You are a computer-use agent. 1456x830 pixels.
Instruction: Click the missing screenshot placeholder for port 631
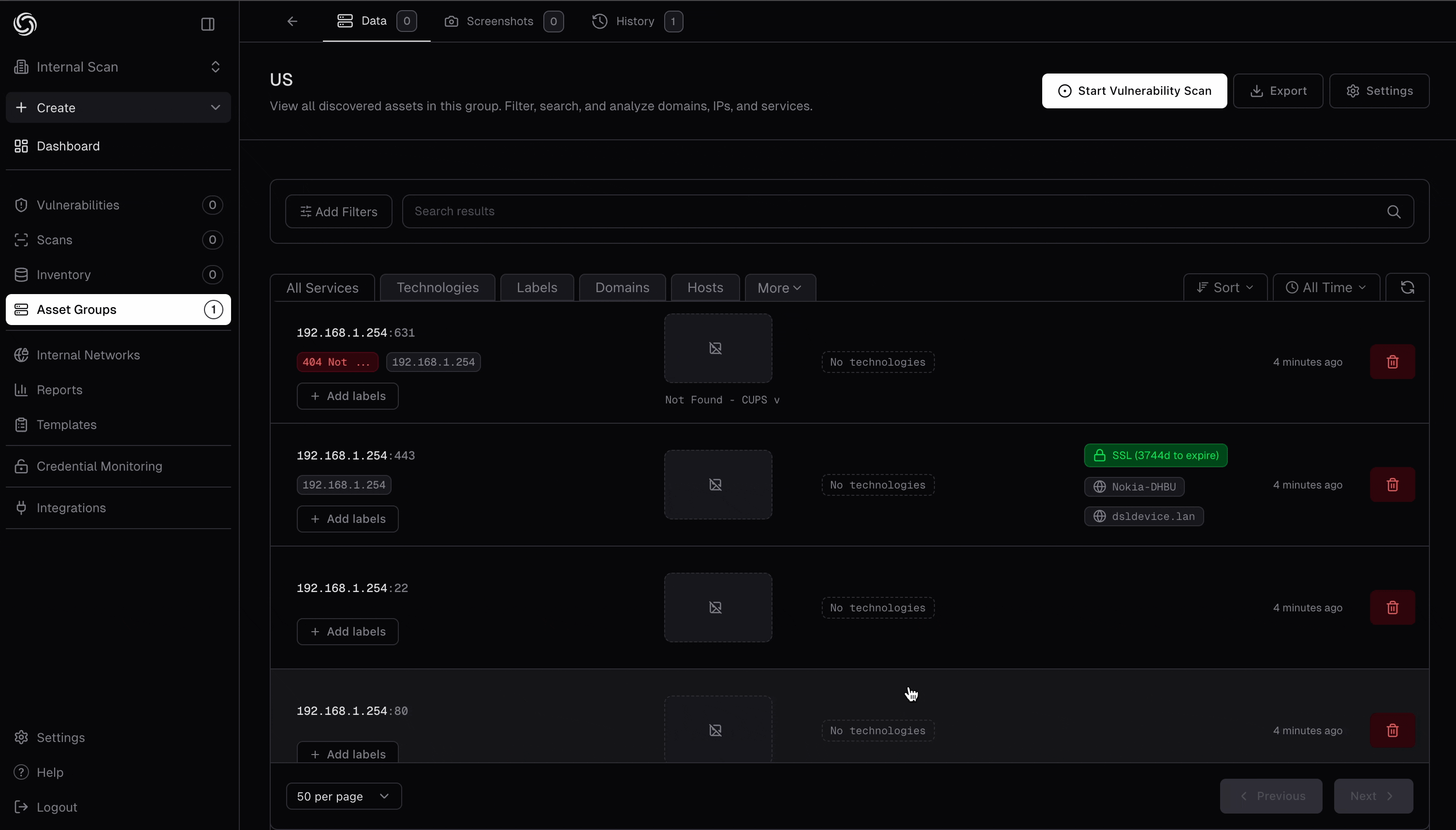pos(718,348)
